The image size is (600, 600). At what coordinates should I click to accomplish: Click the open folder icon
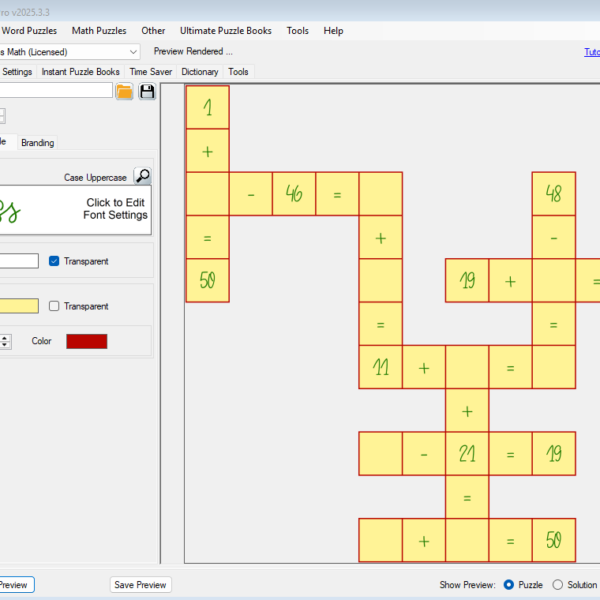(124, 92)
